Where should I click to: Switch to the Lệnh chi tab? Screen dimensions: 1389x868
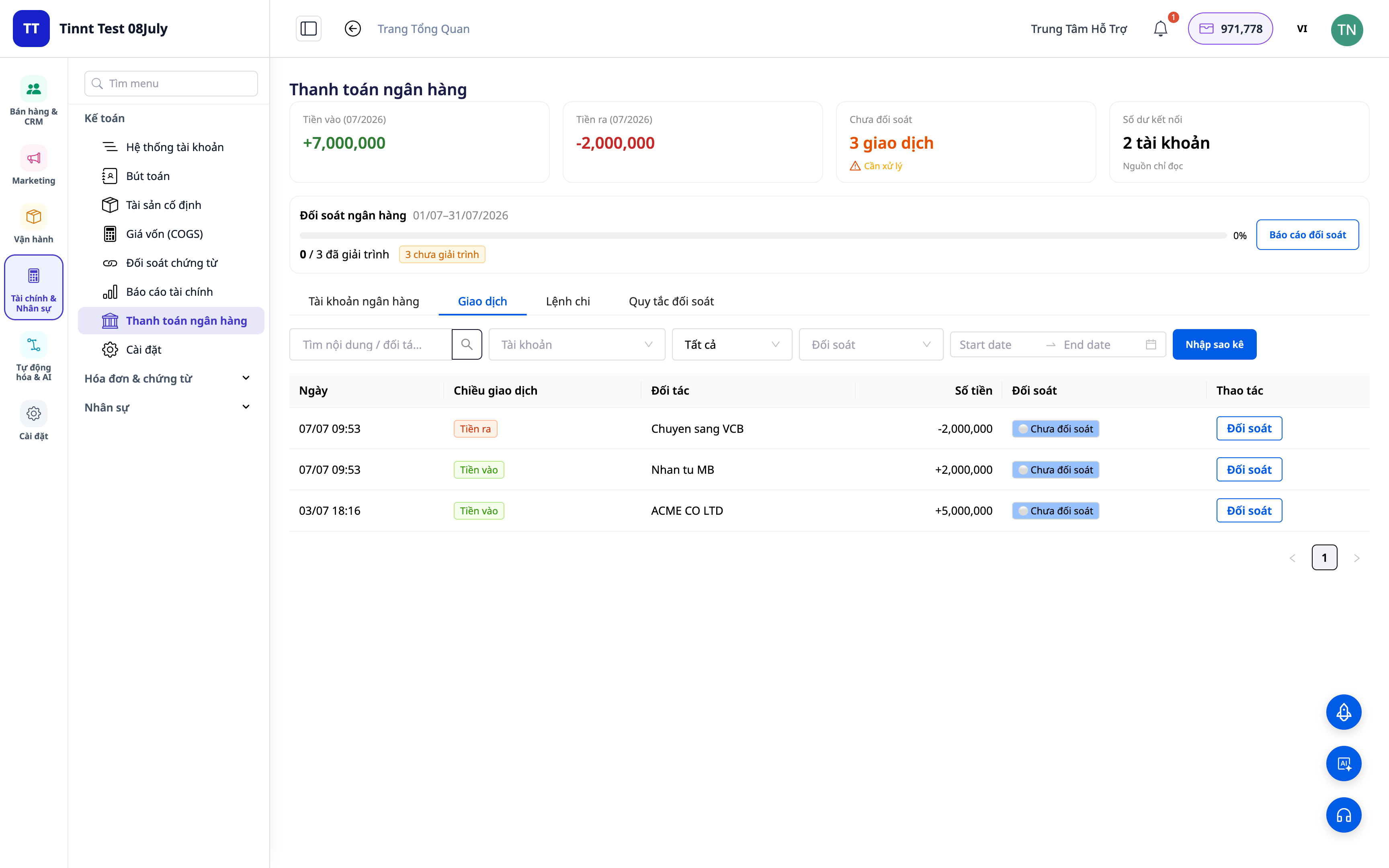click(567, 301)
